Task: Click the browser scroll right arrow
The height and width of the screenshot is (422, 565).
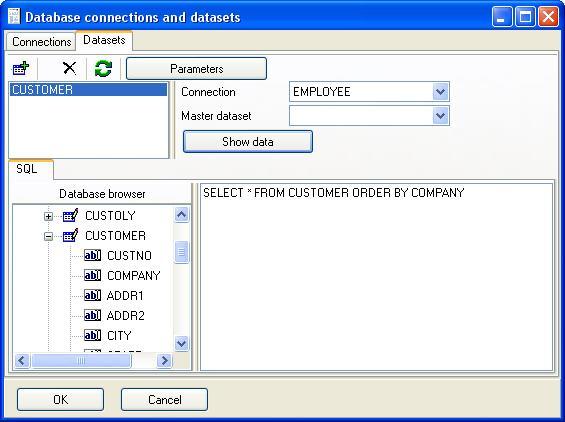Action: coord(165,360)
